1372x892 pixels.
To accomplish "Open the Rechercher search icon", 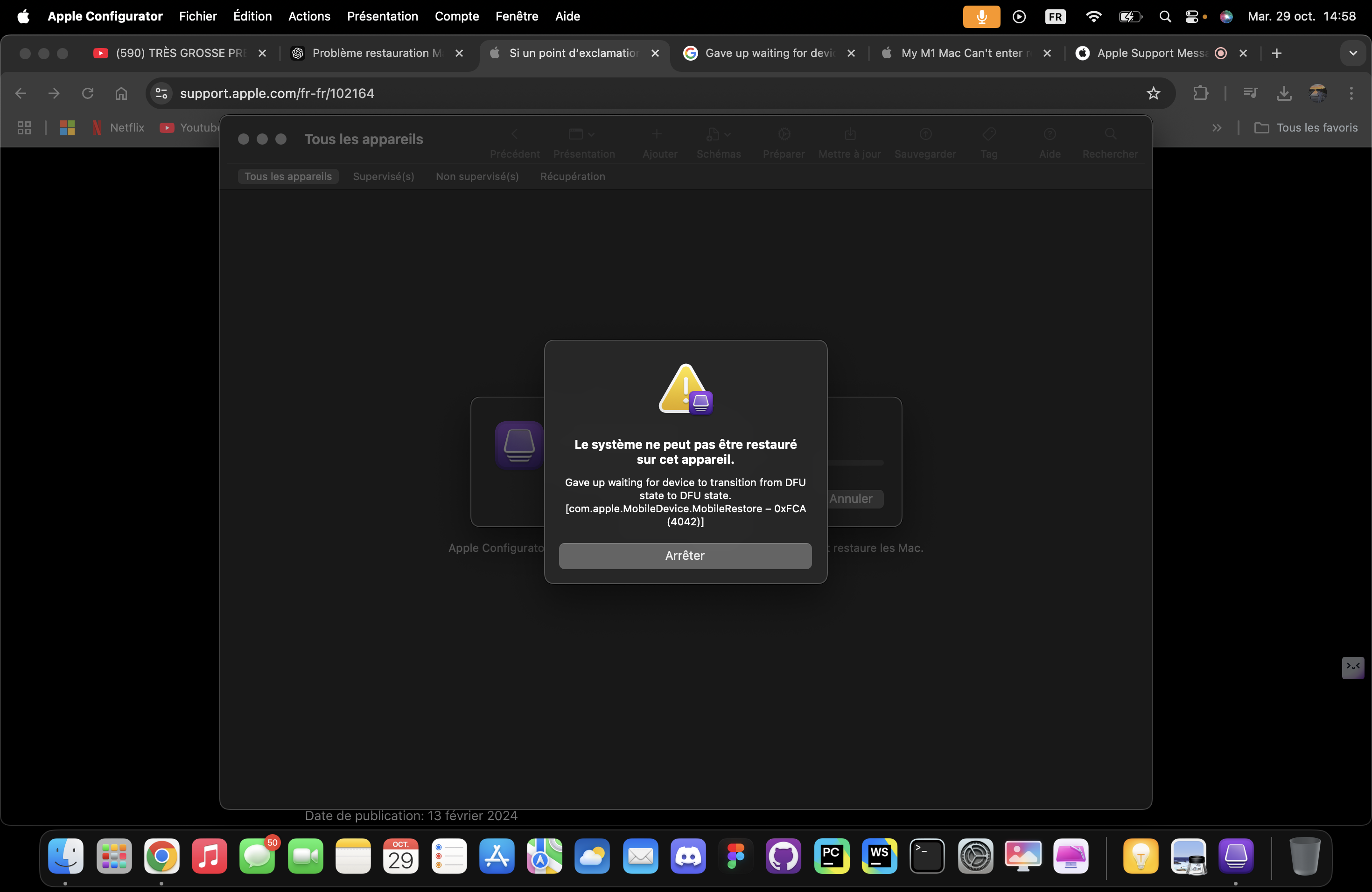I will point(1110,135).
